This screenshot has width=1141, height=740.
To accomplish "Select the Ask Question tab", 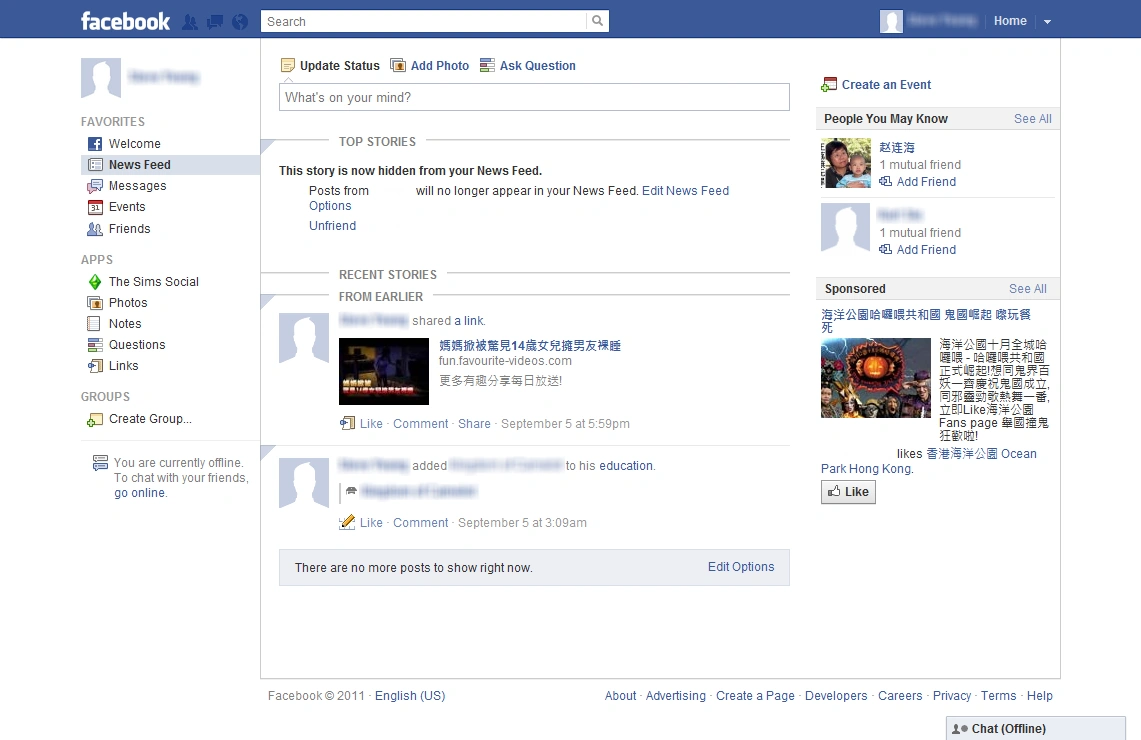I will (528, 65).
